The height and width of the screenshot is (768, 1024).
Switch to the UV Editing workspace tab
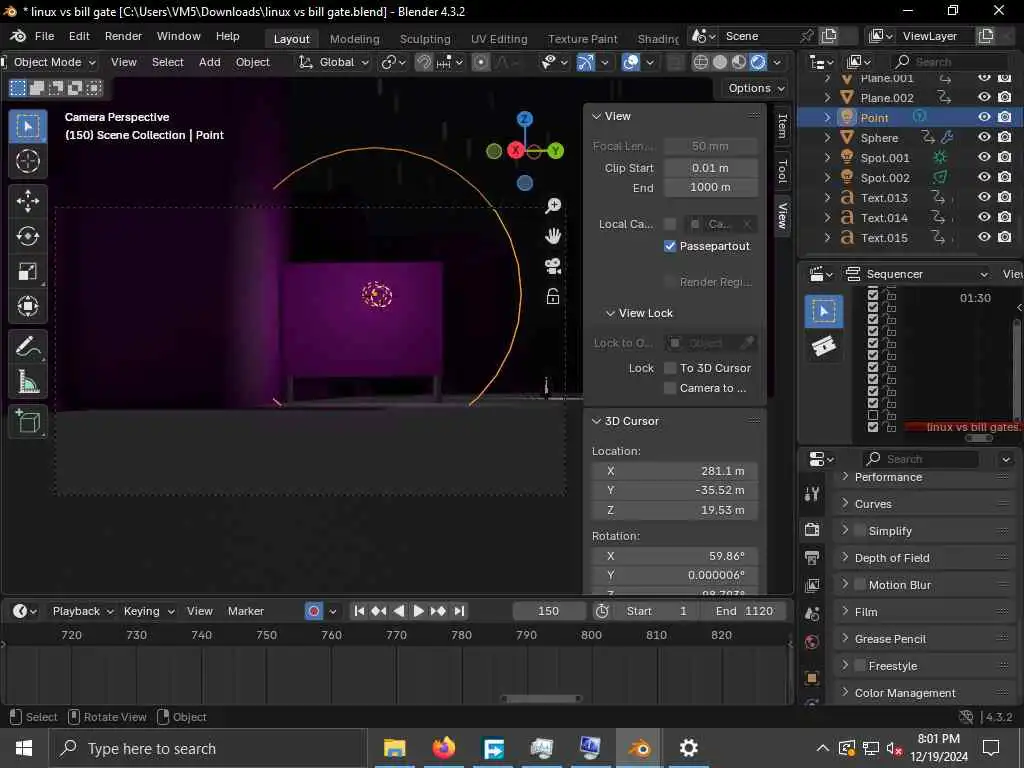pos(499,39)
